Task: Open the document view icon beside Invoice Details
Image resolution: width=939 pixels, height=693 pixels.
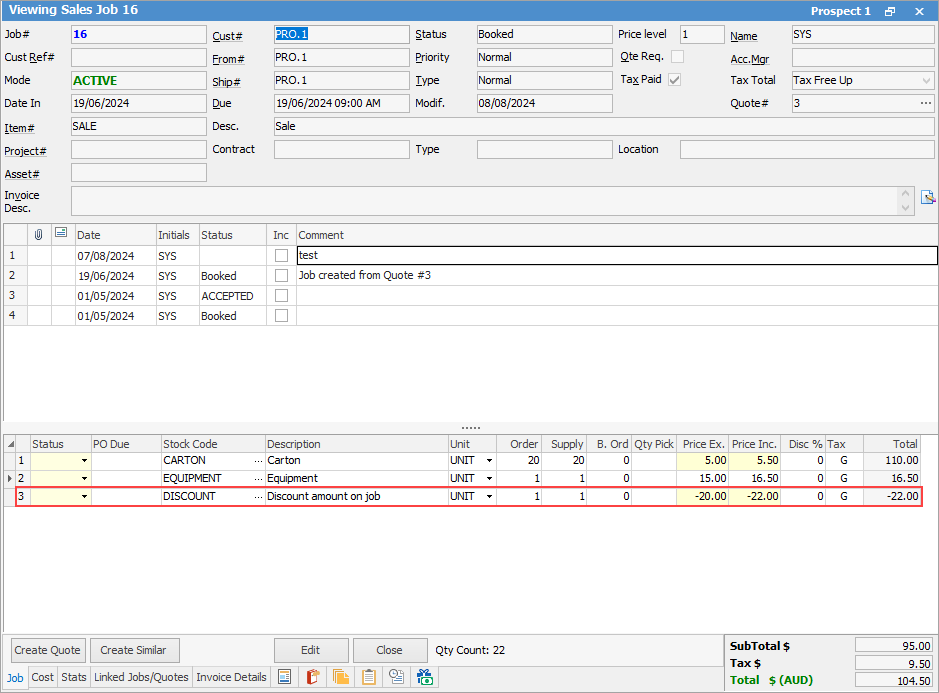Action: [285, 677]
